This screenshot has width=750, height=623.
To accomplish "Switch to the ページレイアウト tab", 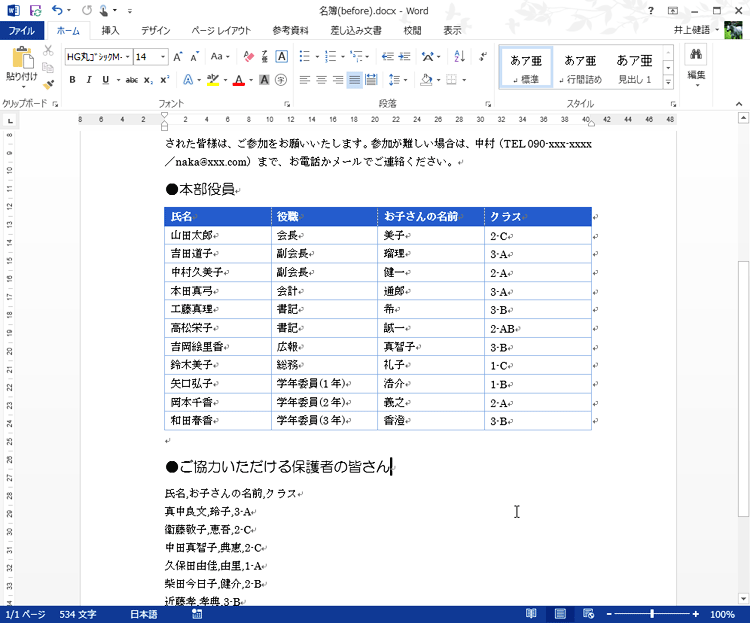I will coord(221,31).
